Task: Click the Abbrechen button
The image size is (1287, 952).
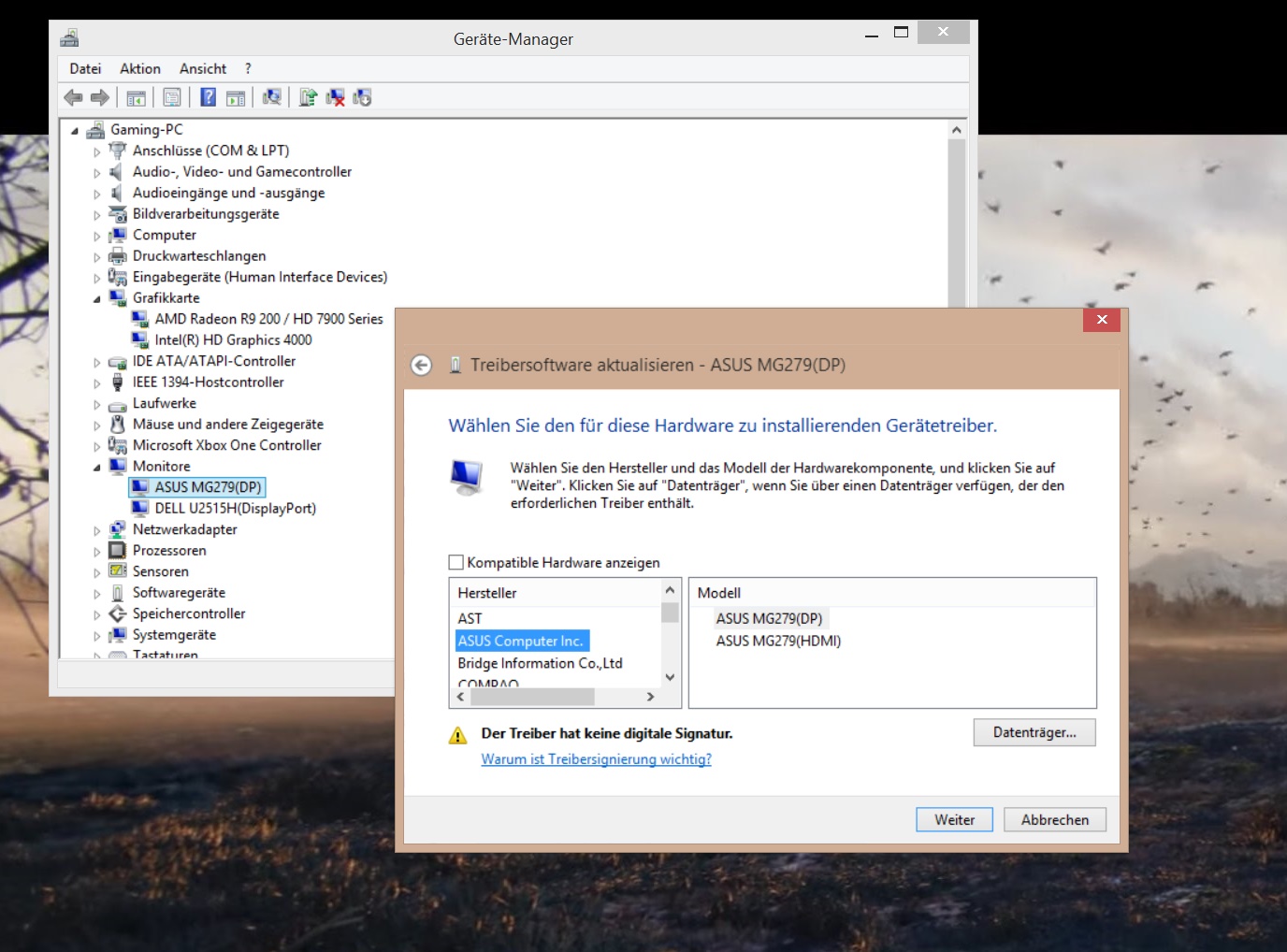Action: (1055, 819)
